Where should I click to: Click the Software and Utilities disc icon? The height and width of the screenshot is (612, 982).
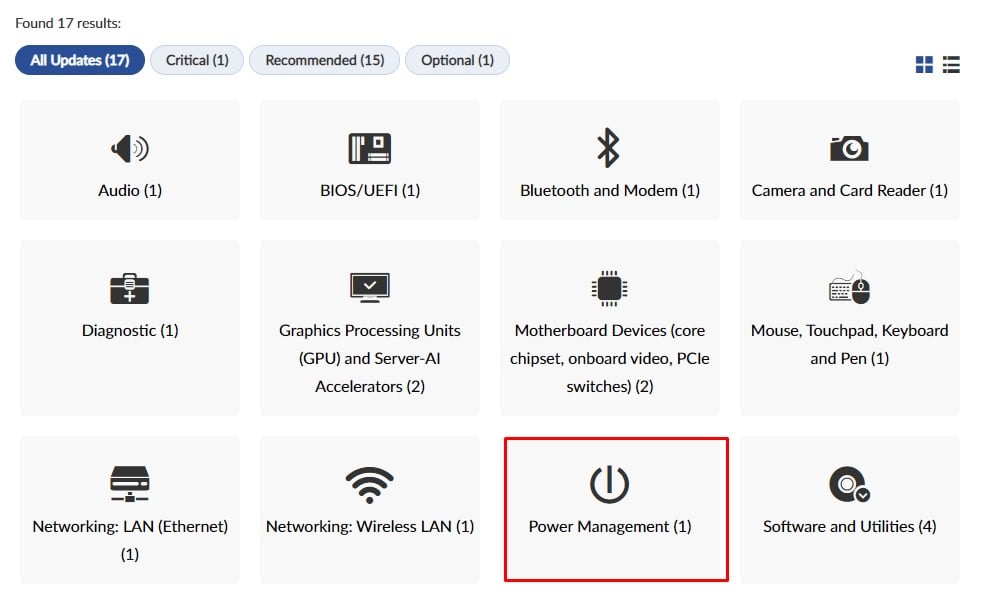point(849,485)
